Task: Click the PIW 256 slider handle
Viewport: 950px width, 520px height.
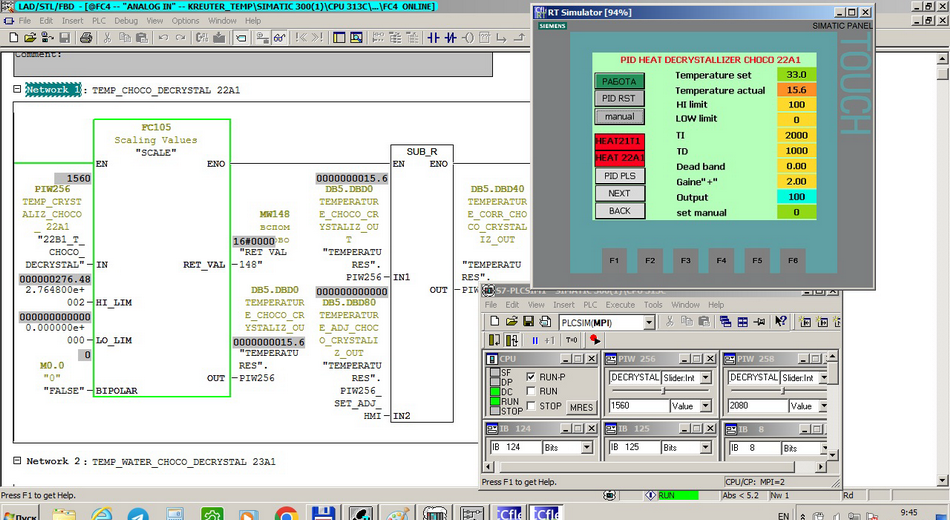Action: point(661,392)
